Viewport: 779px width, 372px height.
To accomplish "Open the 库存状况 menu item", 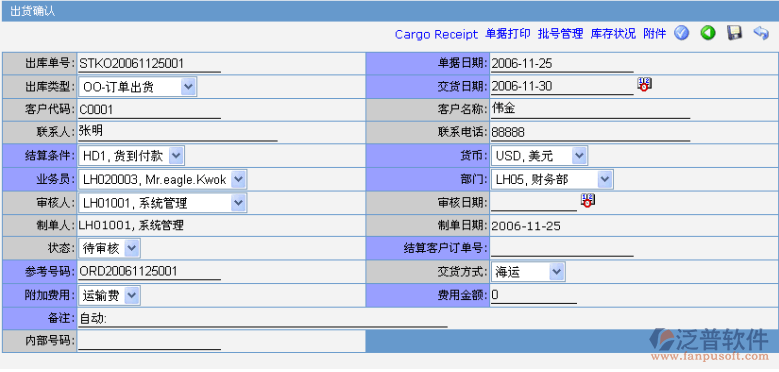I will coord(613,34).
